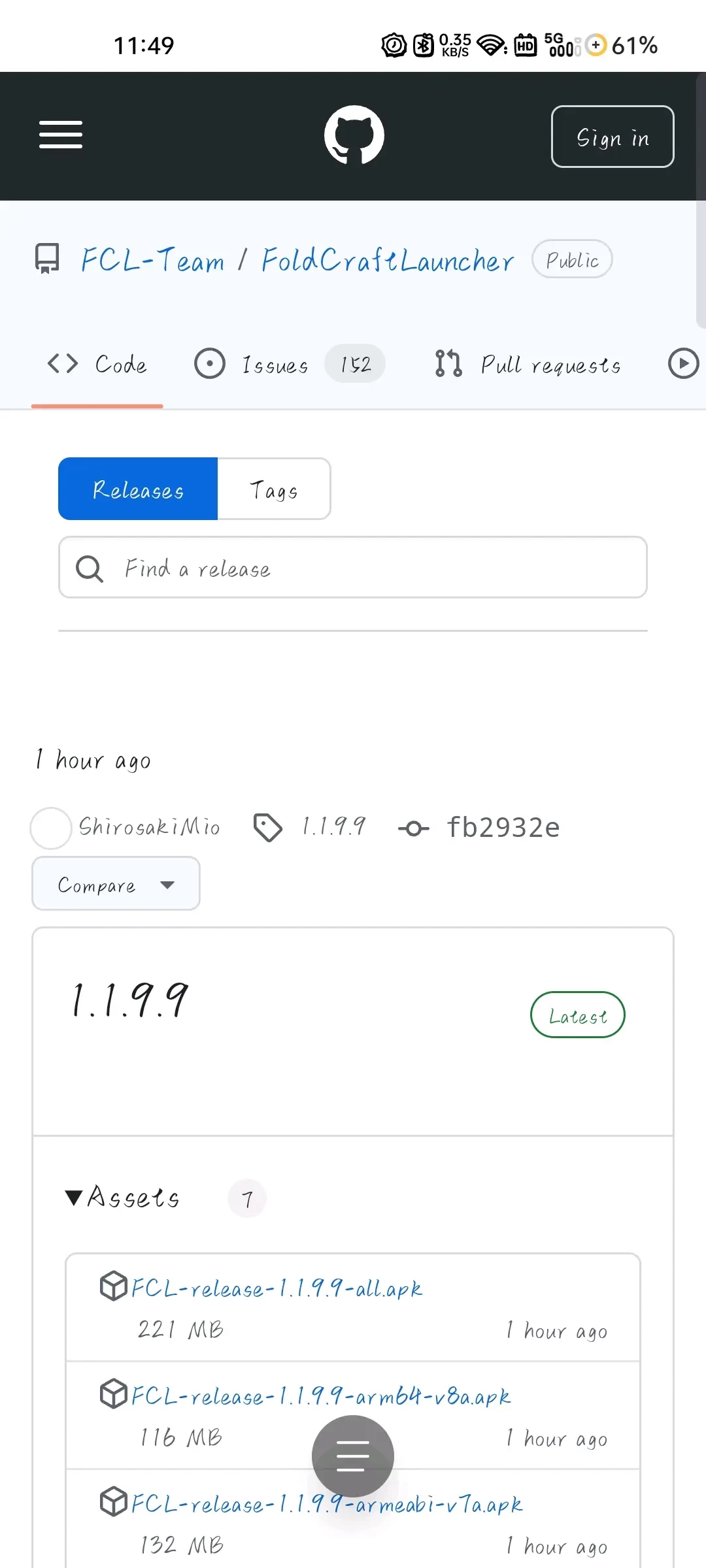Expand the Compare dropdown

[x=116, y=884]
